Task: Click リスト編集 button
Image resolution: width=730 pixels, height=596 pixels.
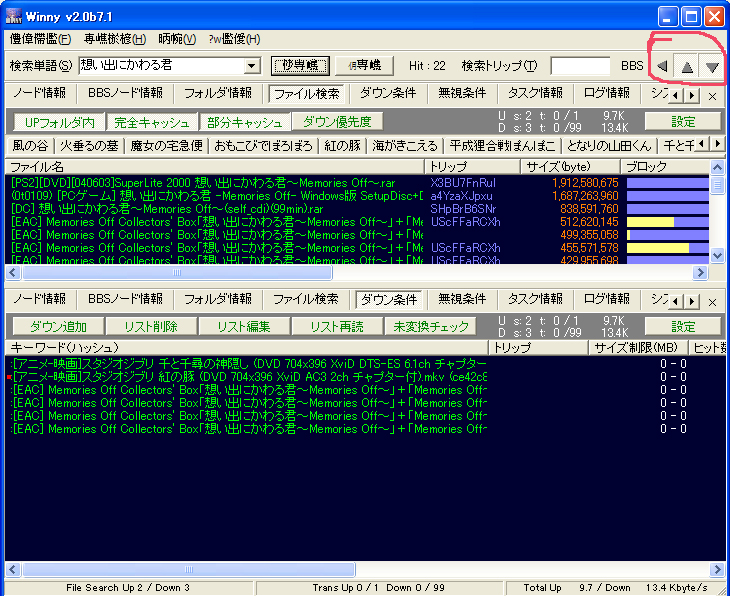Action: pos(244,327)
